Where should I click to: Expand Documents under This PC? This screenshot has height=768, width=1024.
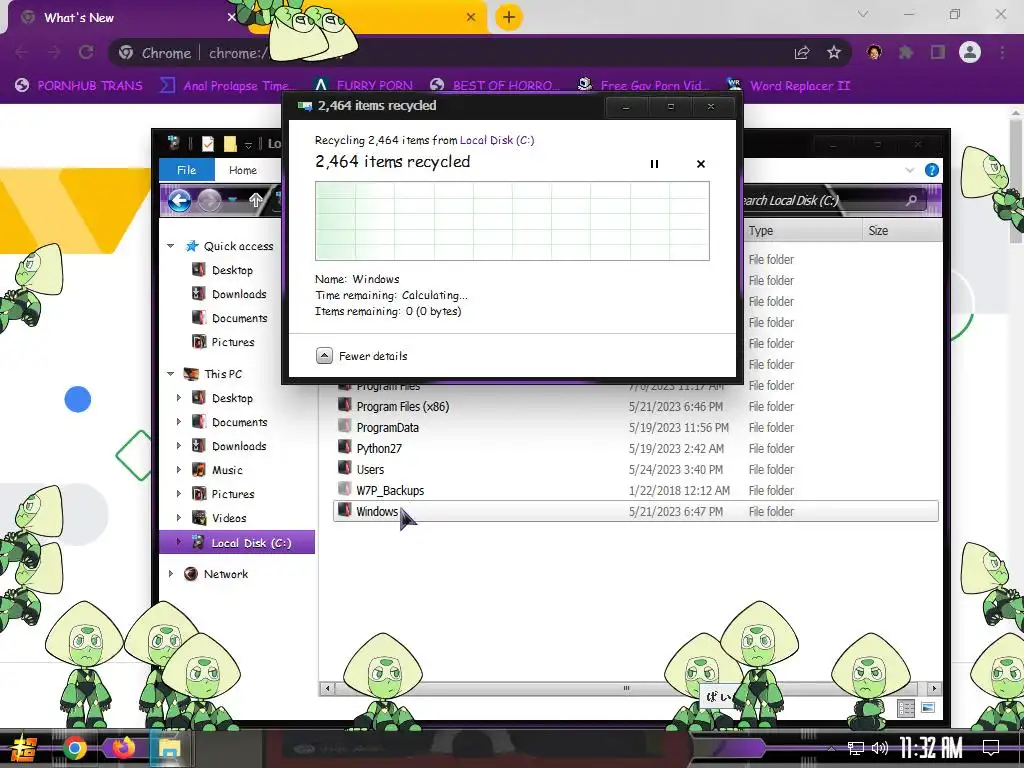click(179, 422)
